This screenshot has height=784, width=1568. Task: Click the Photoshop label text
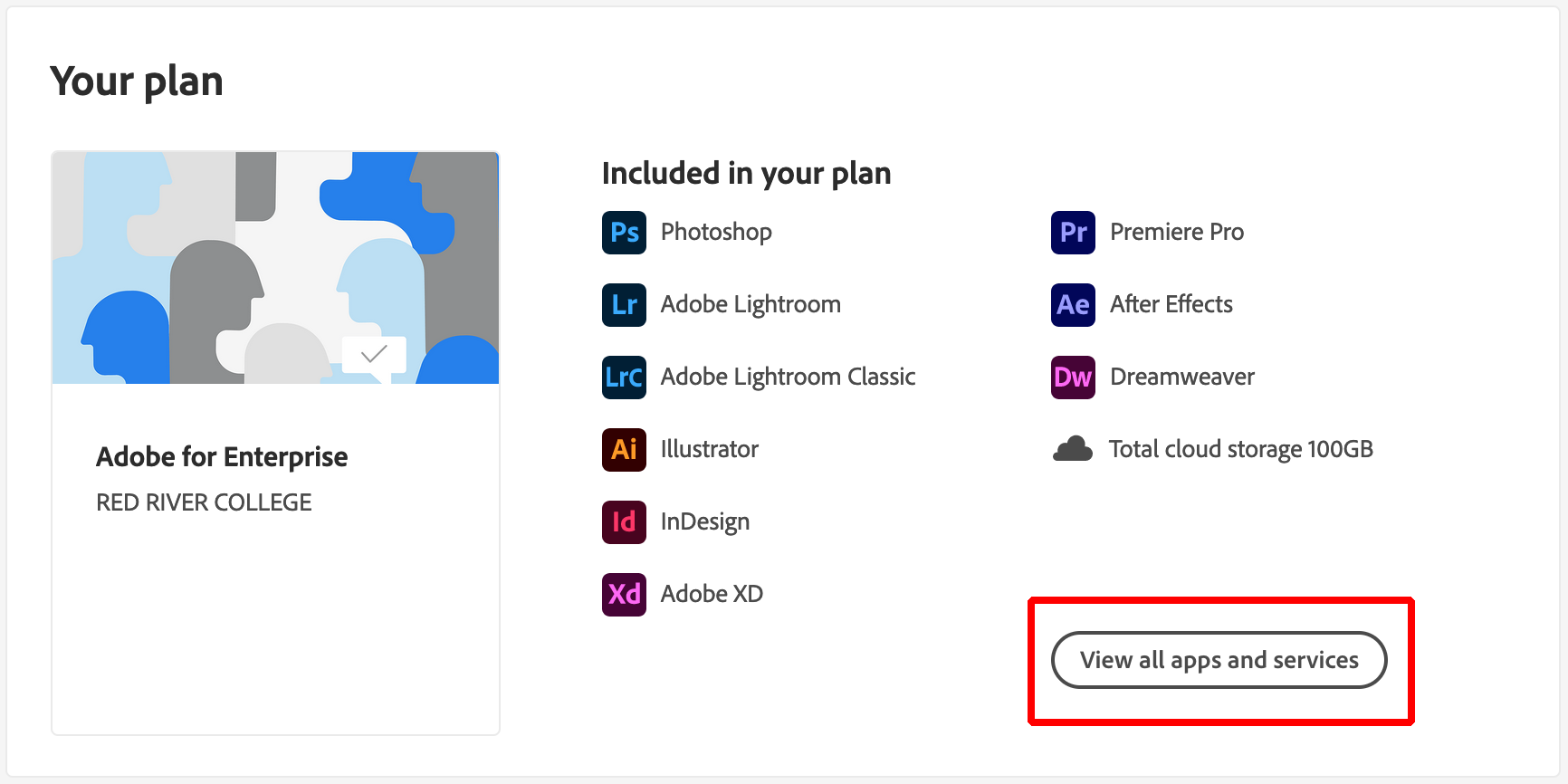715,232
